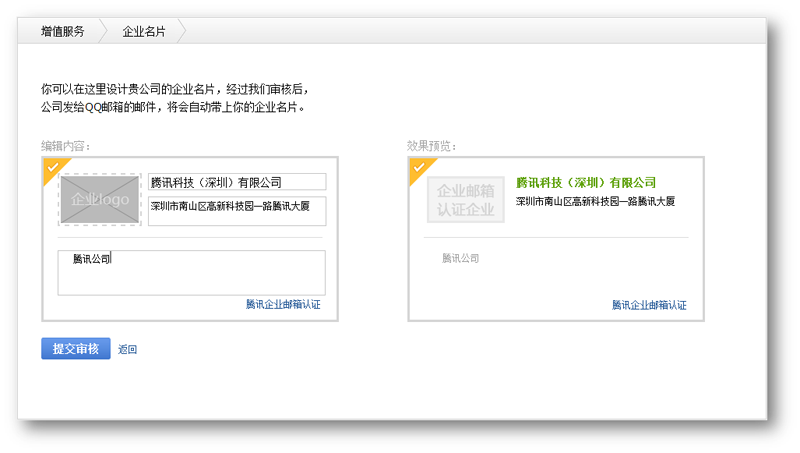
Task: Select the 企业名片 breadcrumb tab
Action: (x=143, y=31)
